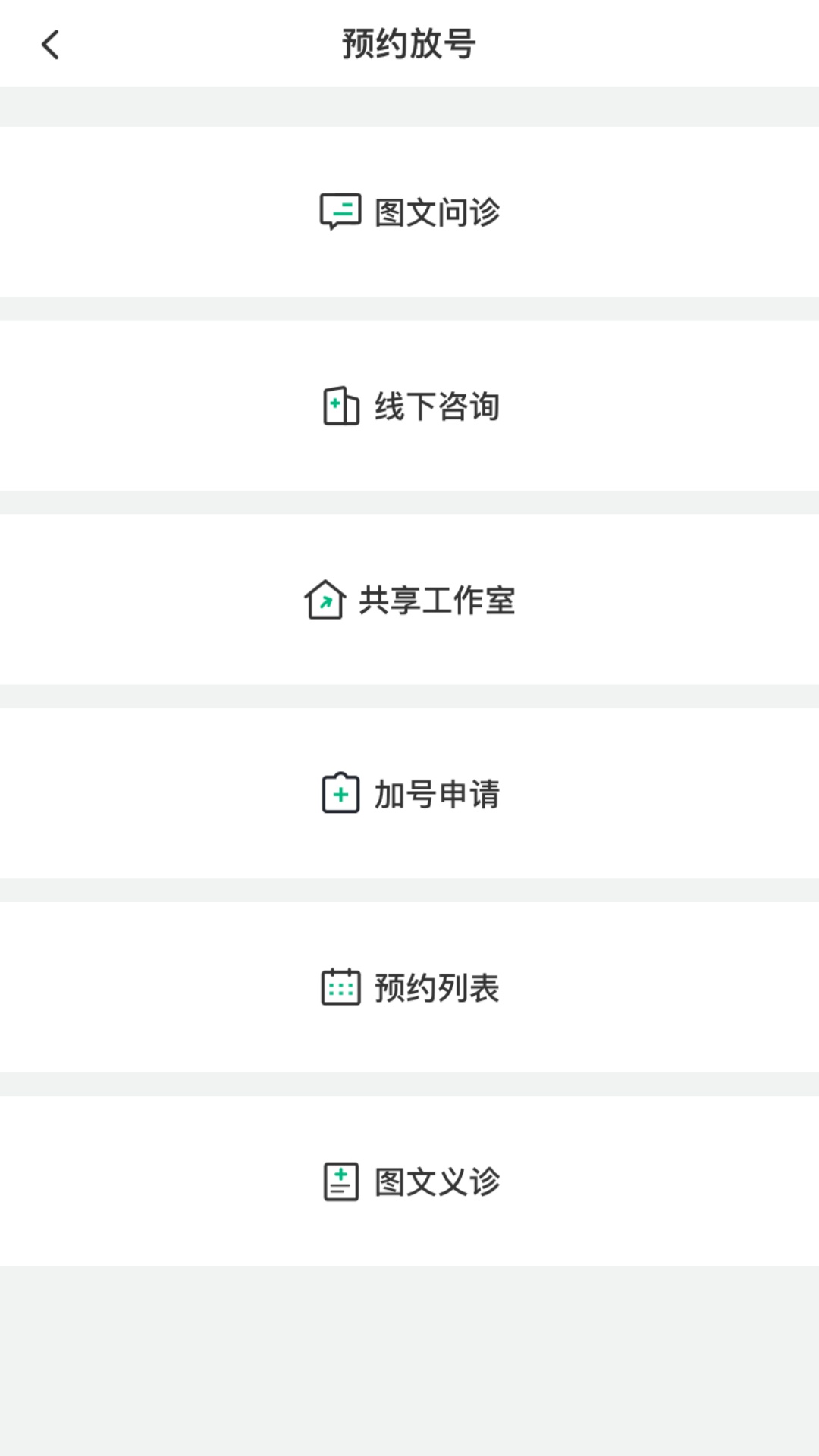Select the 图文义诊 clipboard icon
819x1456 pixels.
coord(340,1181)
